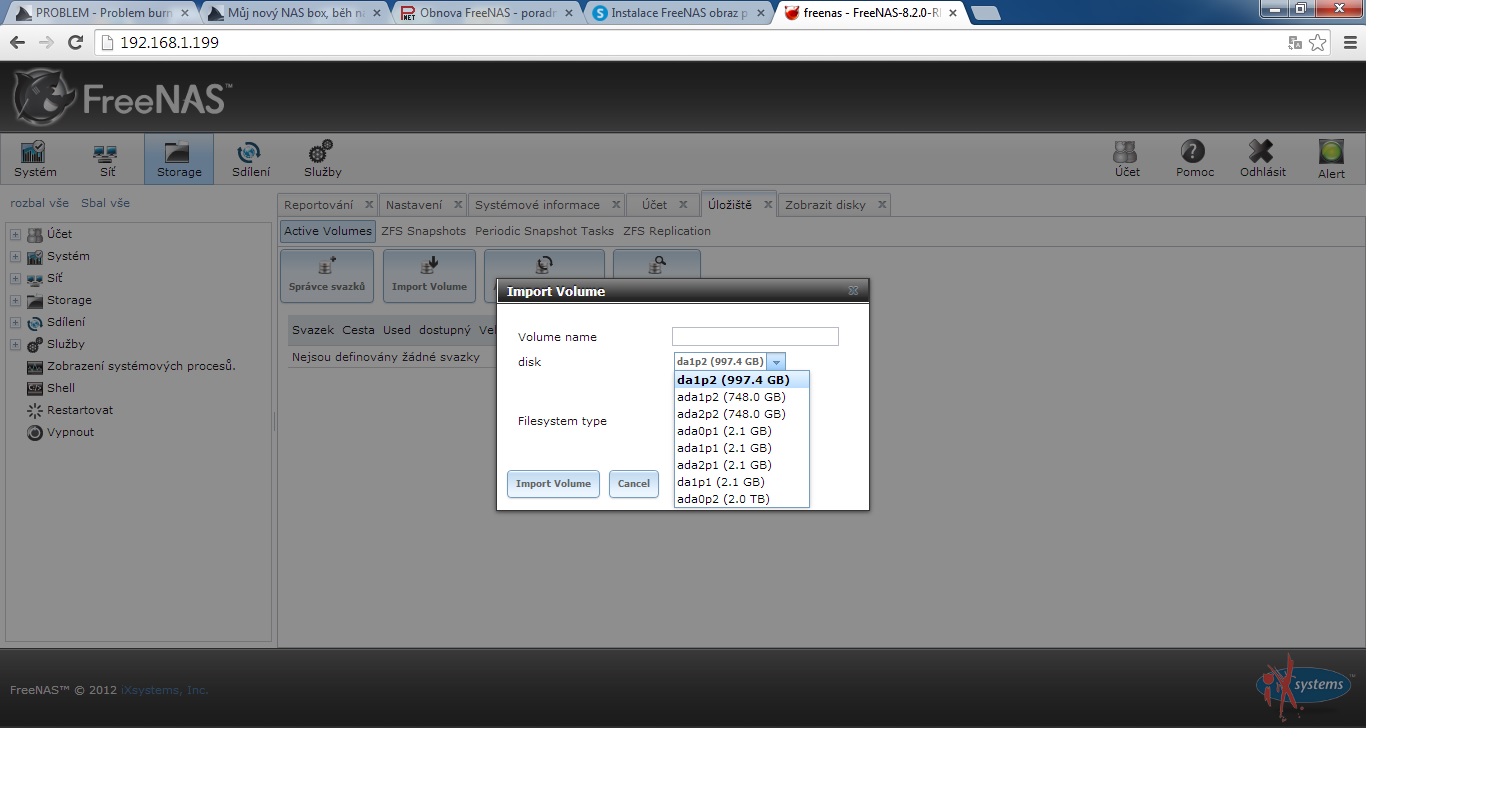
Task: Select the Vypnout tree item
Action: (61, 432)
